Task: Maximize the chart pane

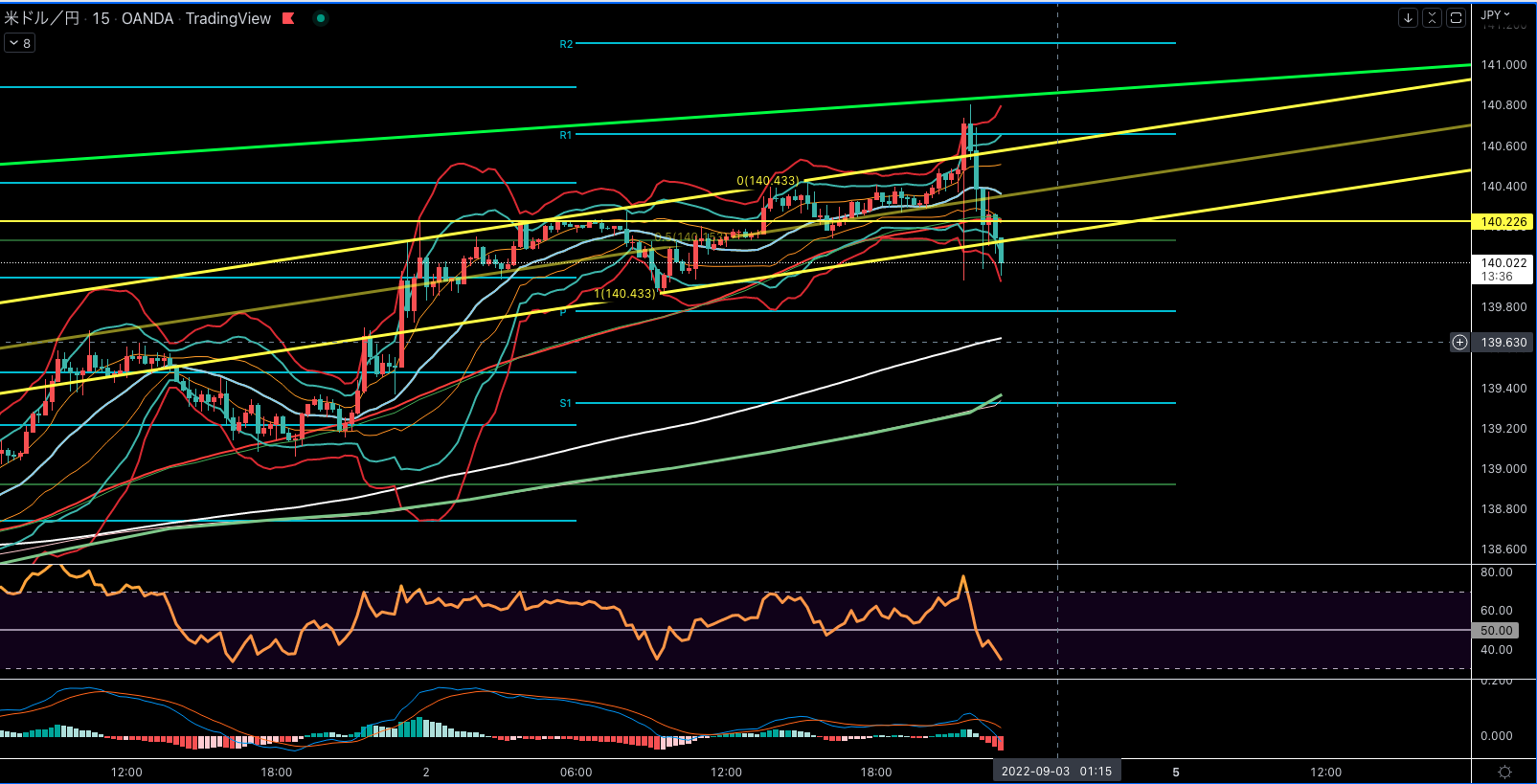Action: click(x=1456, y=17)
